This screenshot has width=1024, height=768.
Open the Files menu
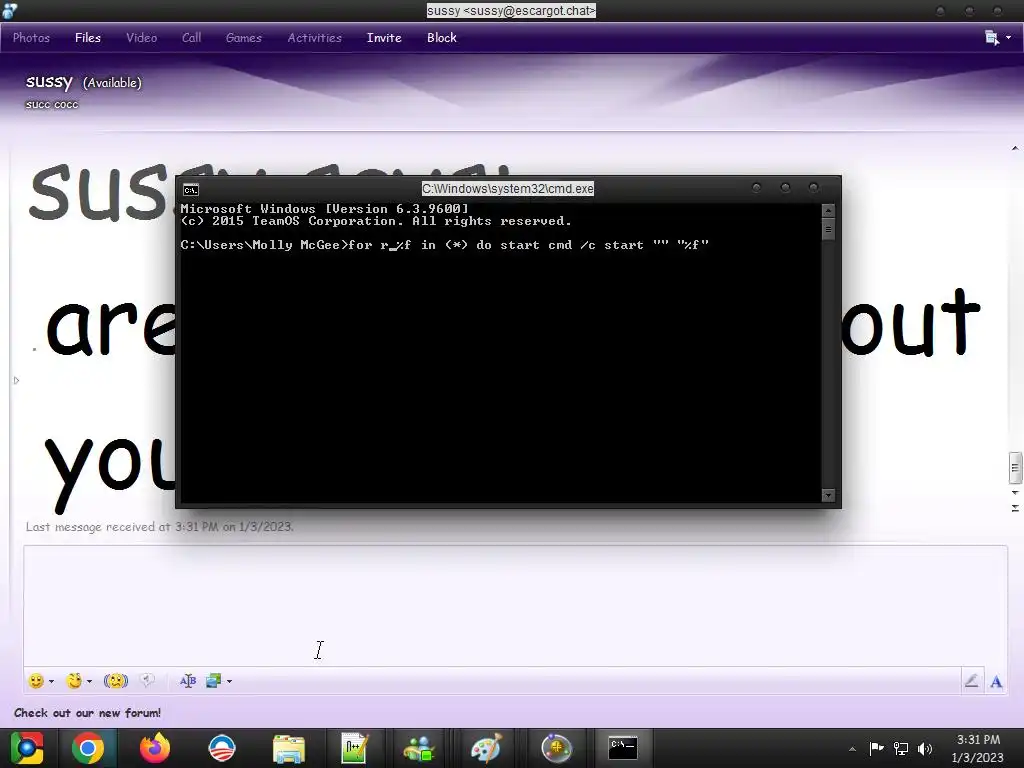88,38
